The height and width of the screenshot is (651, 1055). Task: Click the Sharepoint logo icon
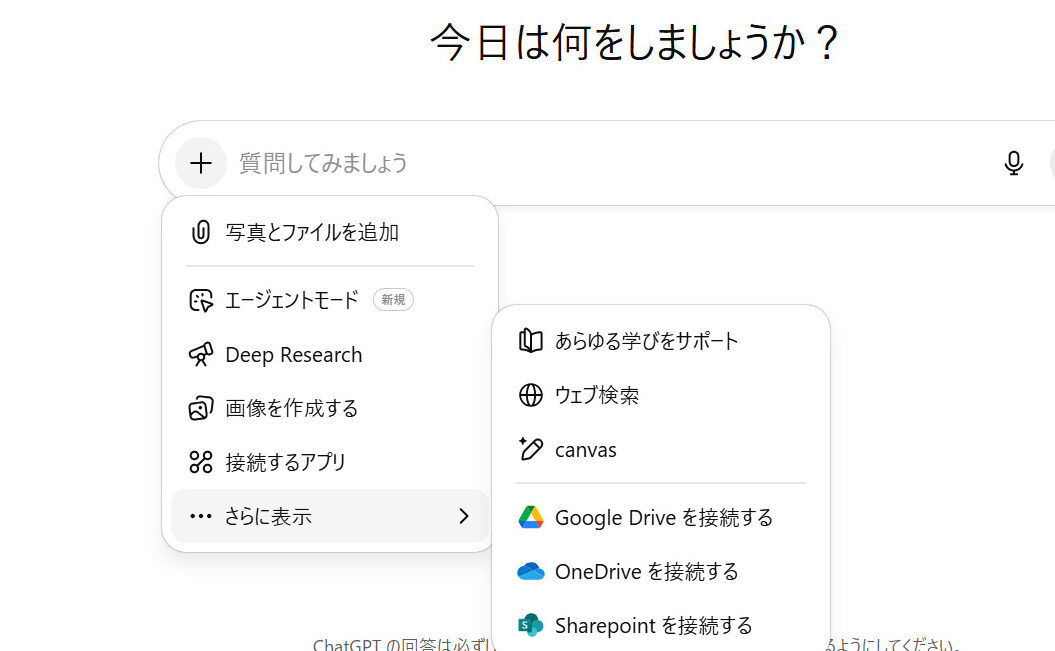530,626
